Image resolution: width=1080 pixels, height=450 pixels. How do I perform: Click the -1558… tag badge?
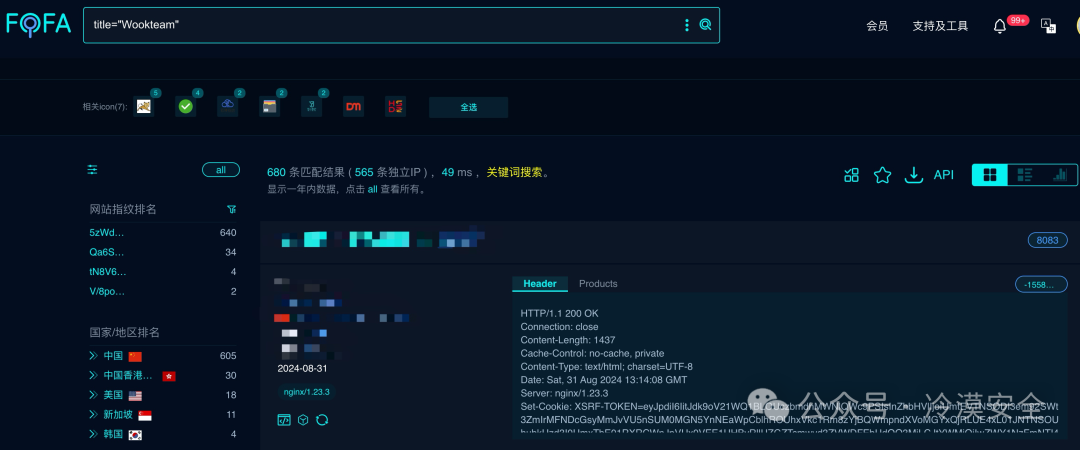(x=1041, y=285)
